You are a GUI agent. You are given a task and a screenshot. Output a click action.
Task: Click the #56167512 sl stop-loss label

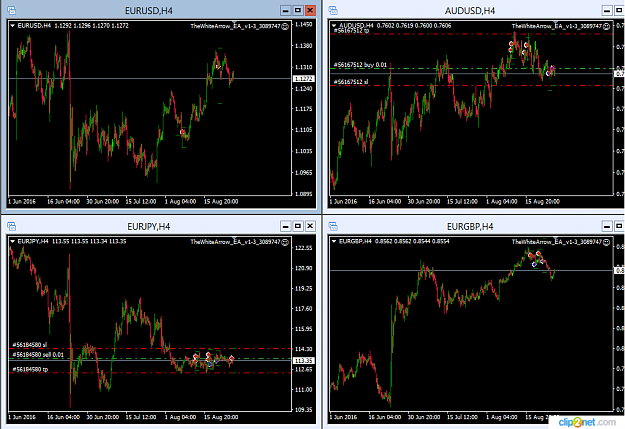point(351,82)
